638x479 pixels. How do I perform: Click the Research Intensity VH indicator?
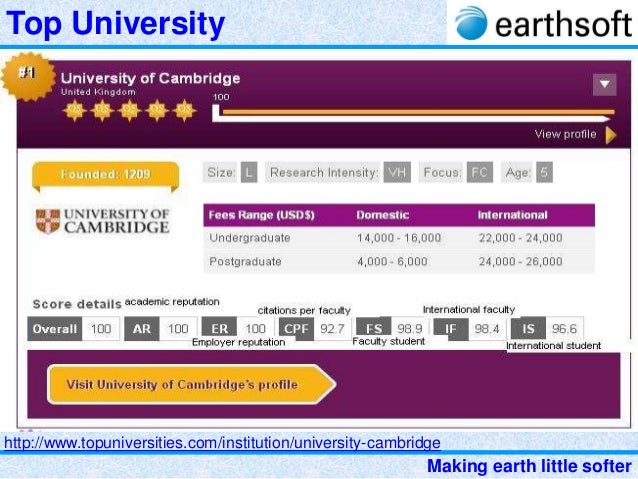coord(338,173)
